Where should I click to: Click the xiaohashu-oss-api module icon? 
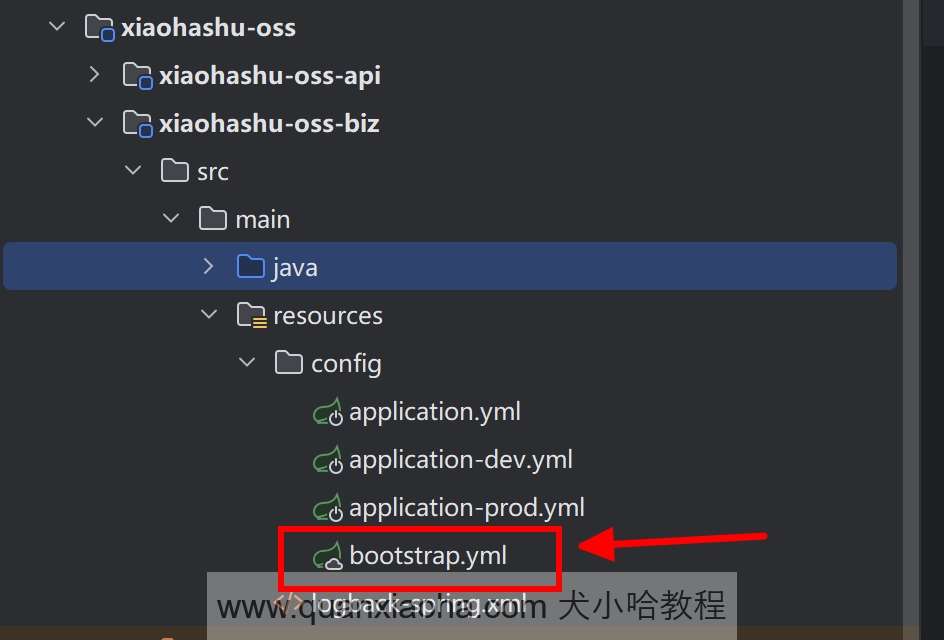tap(137, 76)
